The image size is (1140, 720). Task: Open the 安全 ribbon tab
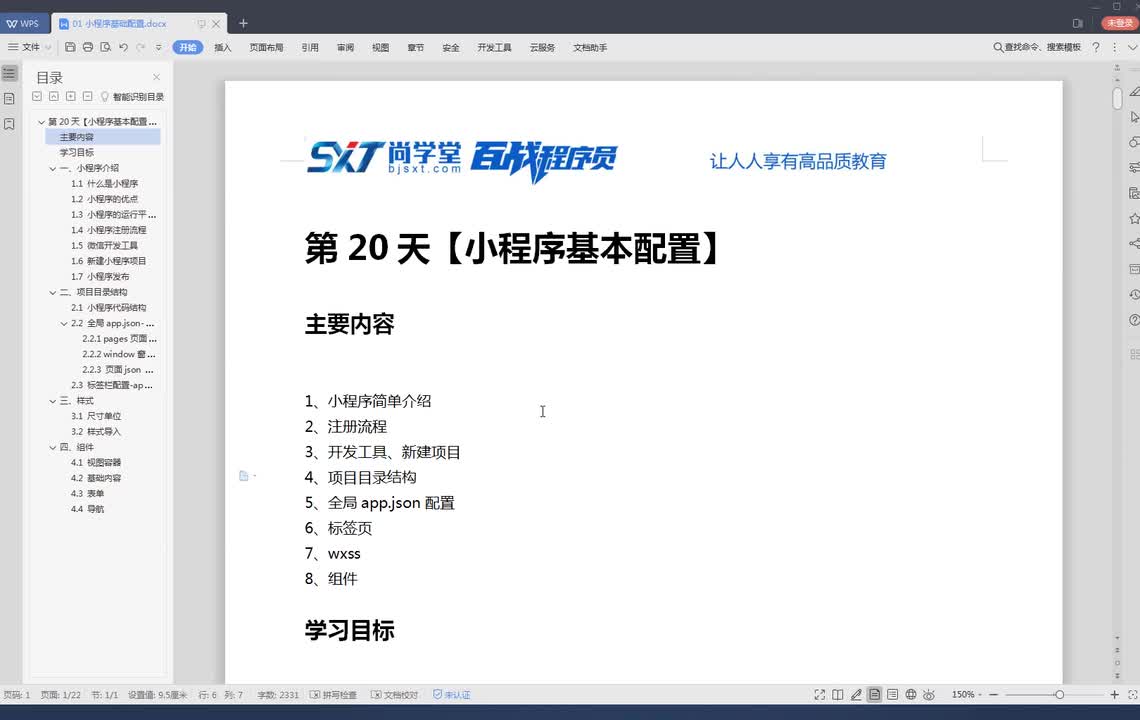coord(451,47)
